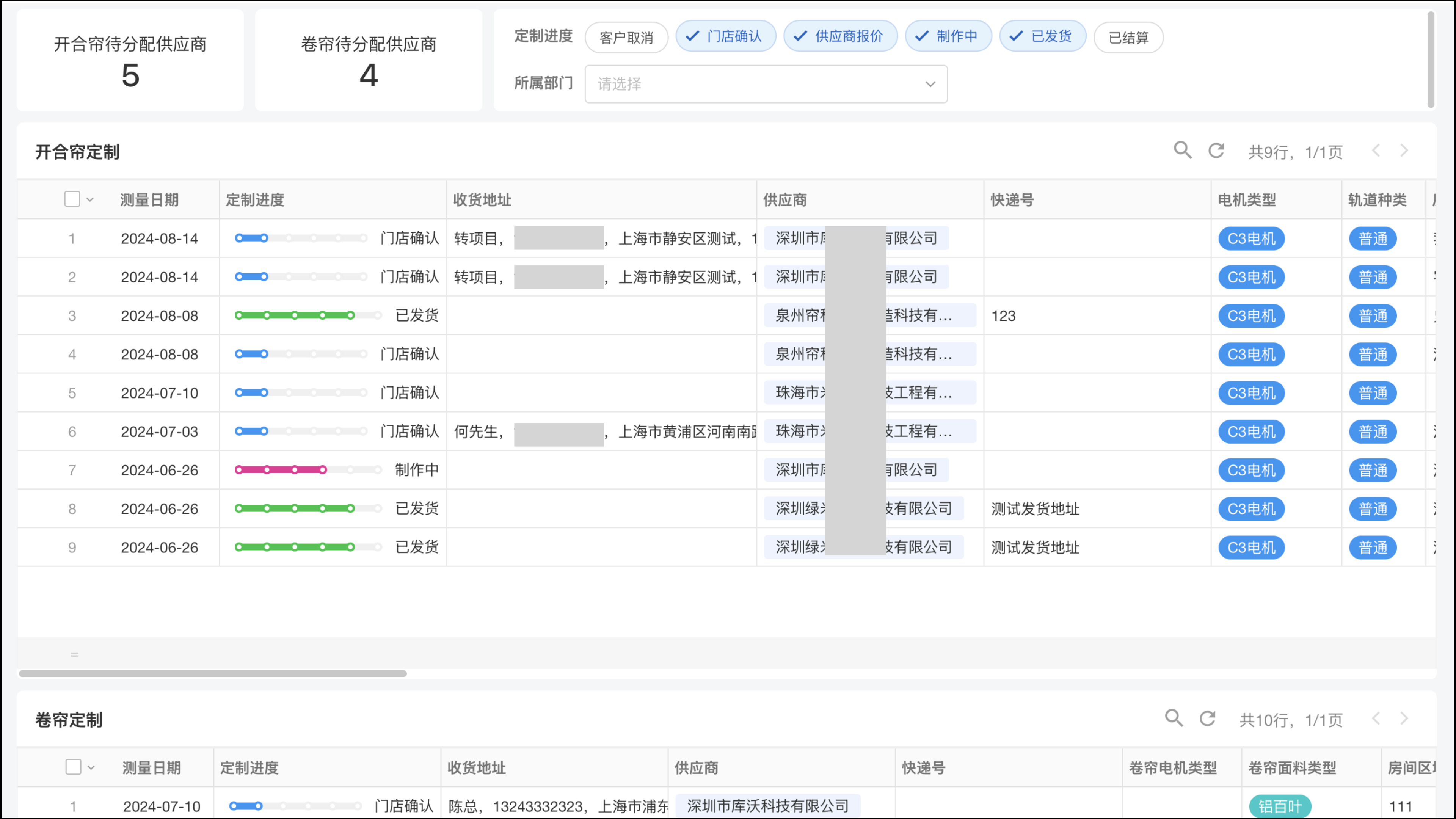Open 开合帘待分配供应商 card showing 5
The height and width of the screenshot is (819, 1456).
[x=130, y=60]
